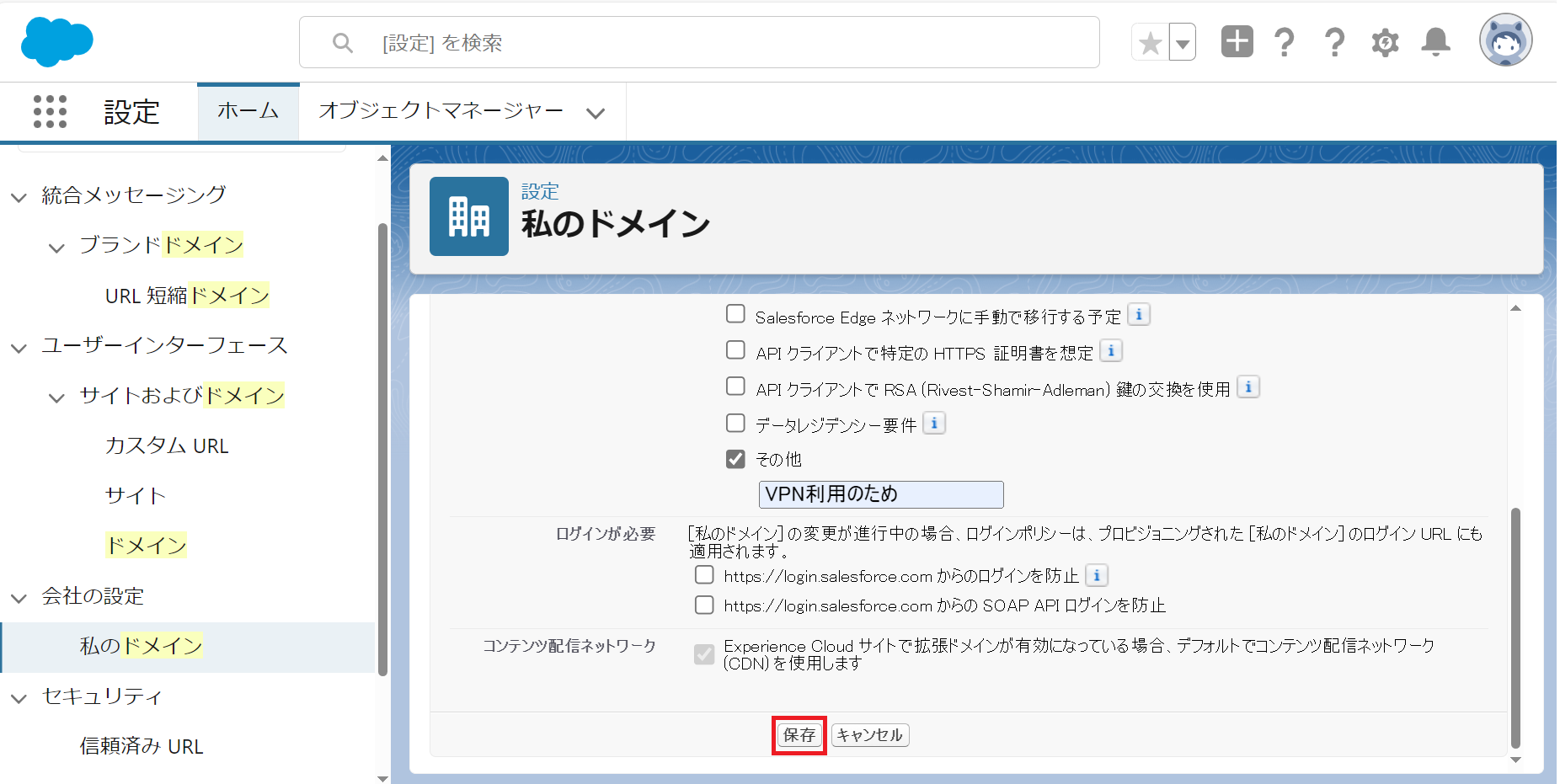Select カスタム URL in the sidebar
The width and height of the screenshot is (1560, 784).
click(167, 445)
